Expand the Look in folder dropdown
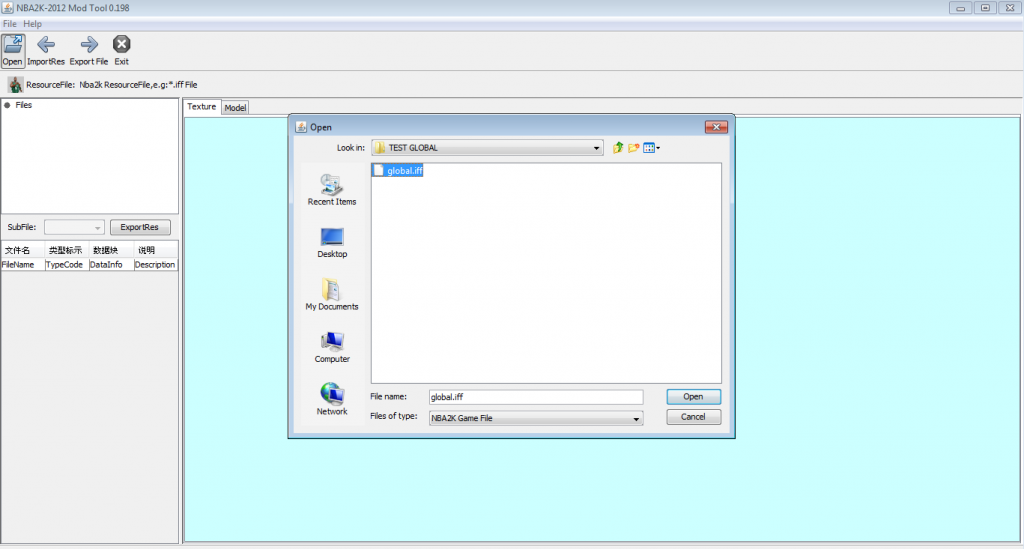Screen dimensions: 1024x549 pyautogui.click(x=596, y=148)
